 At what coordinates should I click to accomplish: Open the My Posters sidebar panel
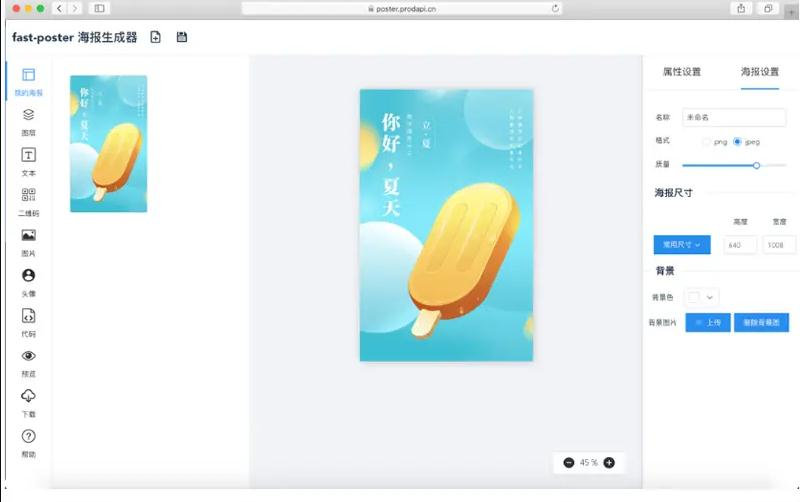(x=28, y=82)
